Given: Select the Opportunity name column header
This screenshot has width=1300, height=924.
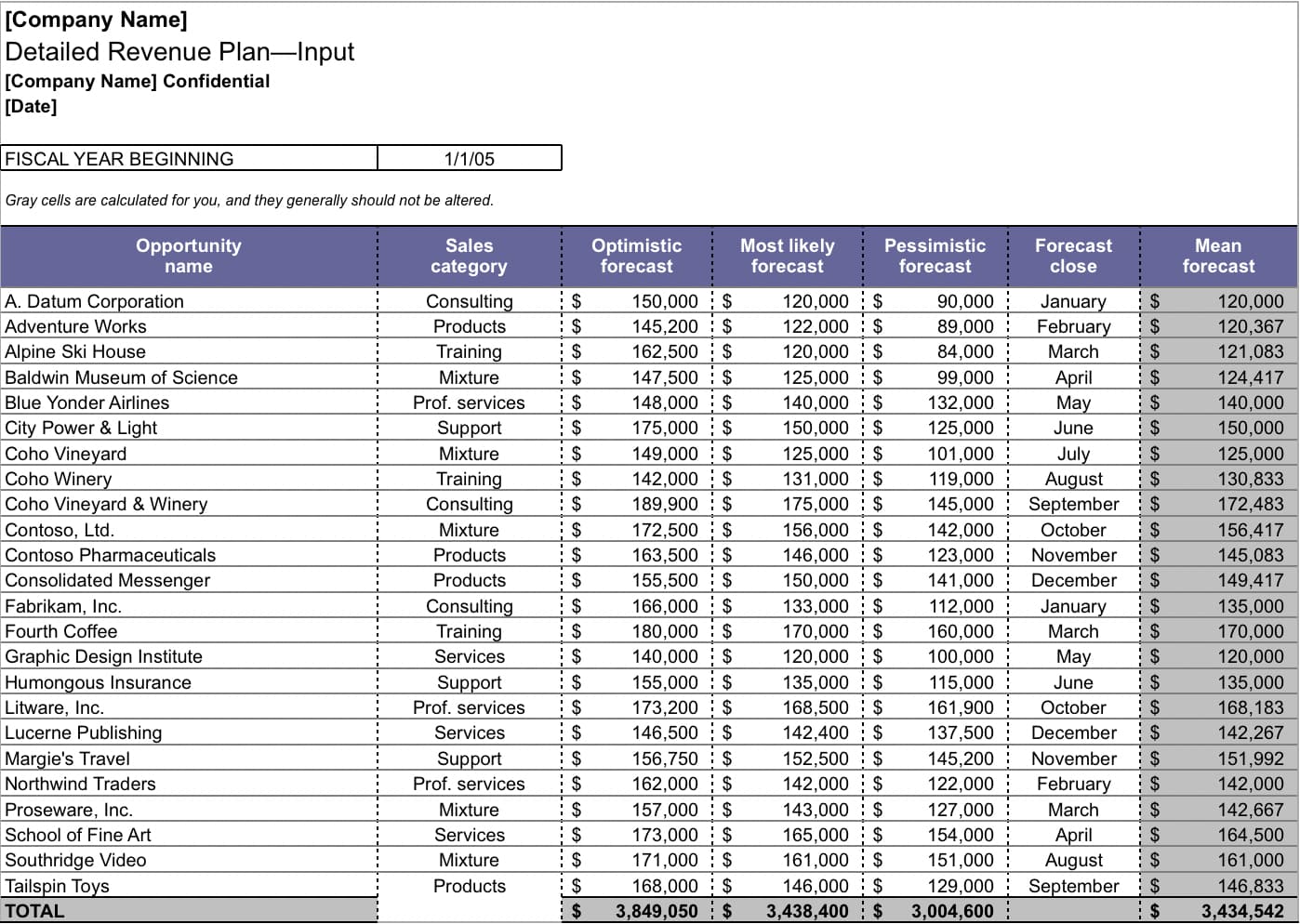Looking at the screenshot, I should click(189, 257).
